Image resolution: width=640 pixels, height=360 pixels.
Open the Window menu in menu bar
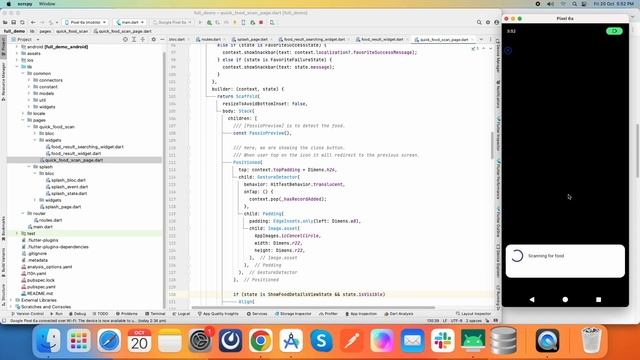tap(47, 4)
